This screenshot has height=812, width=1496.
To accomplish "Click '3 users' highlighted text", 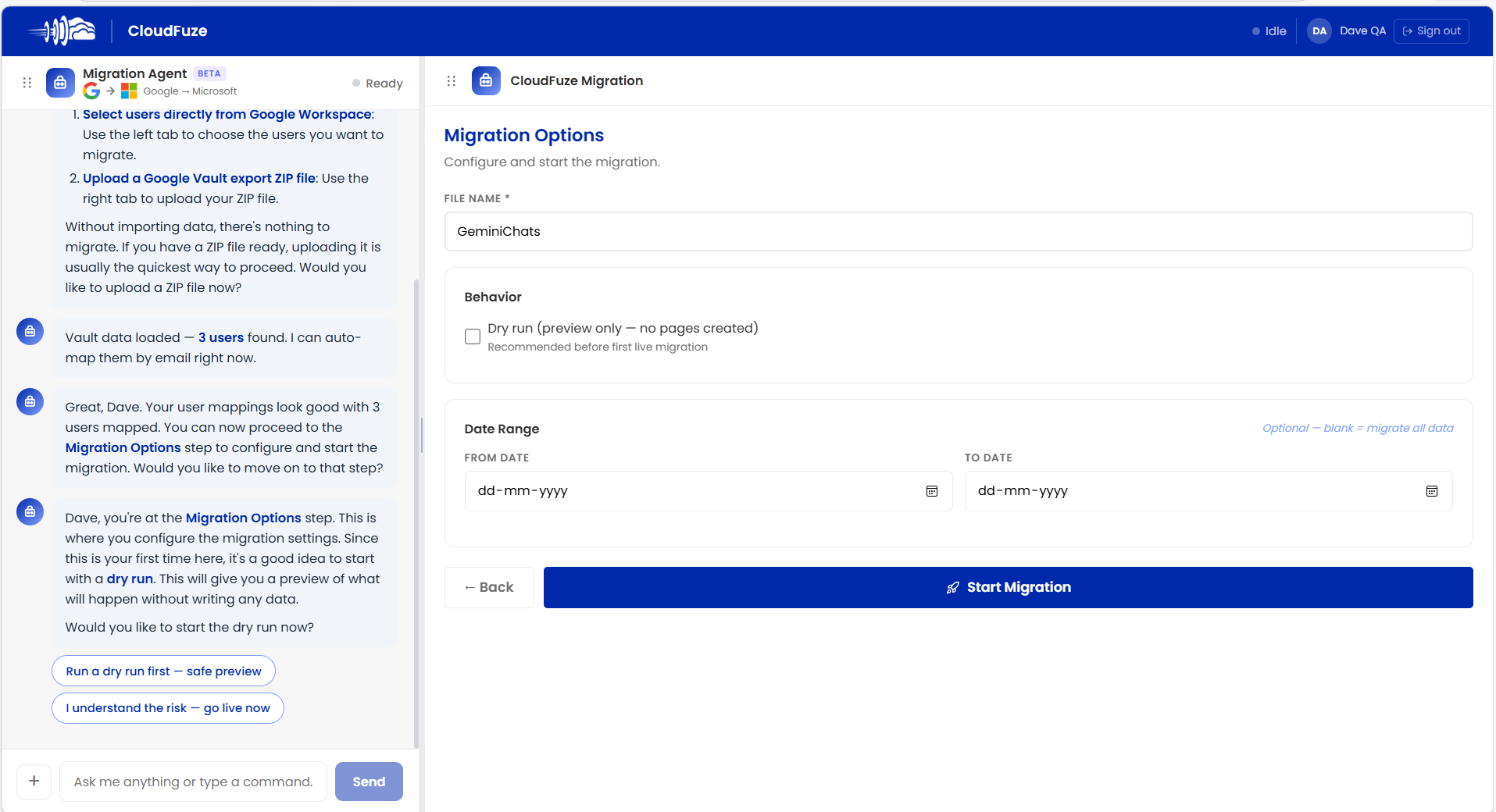I will click(221, 337).
